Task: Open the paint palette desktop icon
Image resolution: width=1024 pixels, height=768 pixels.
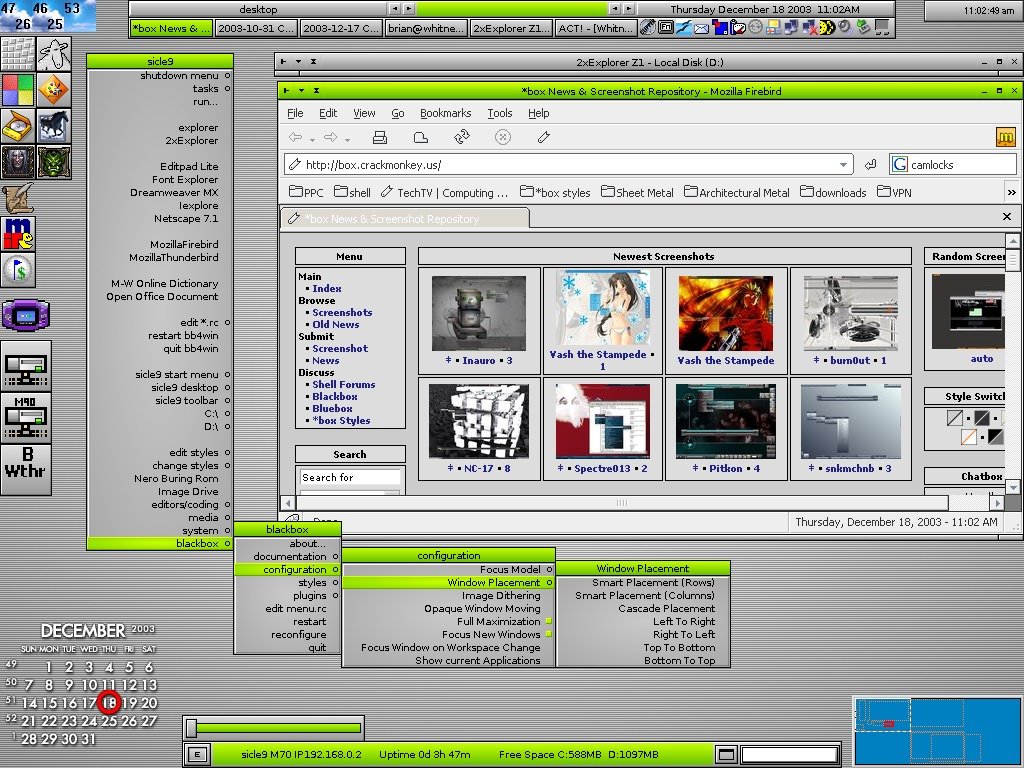Action: pyautogui.click(x=54, y=89)
